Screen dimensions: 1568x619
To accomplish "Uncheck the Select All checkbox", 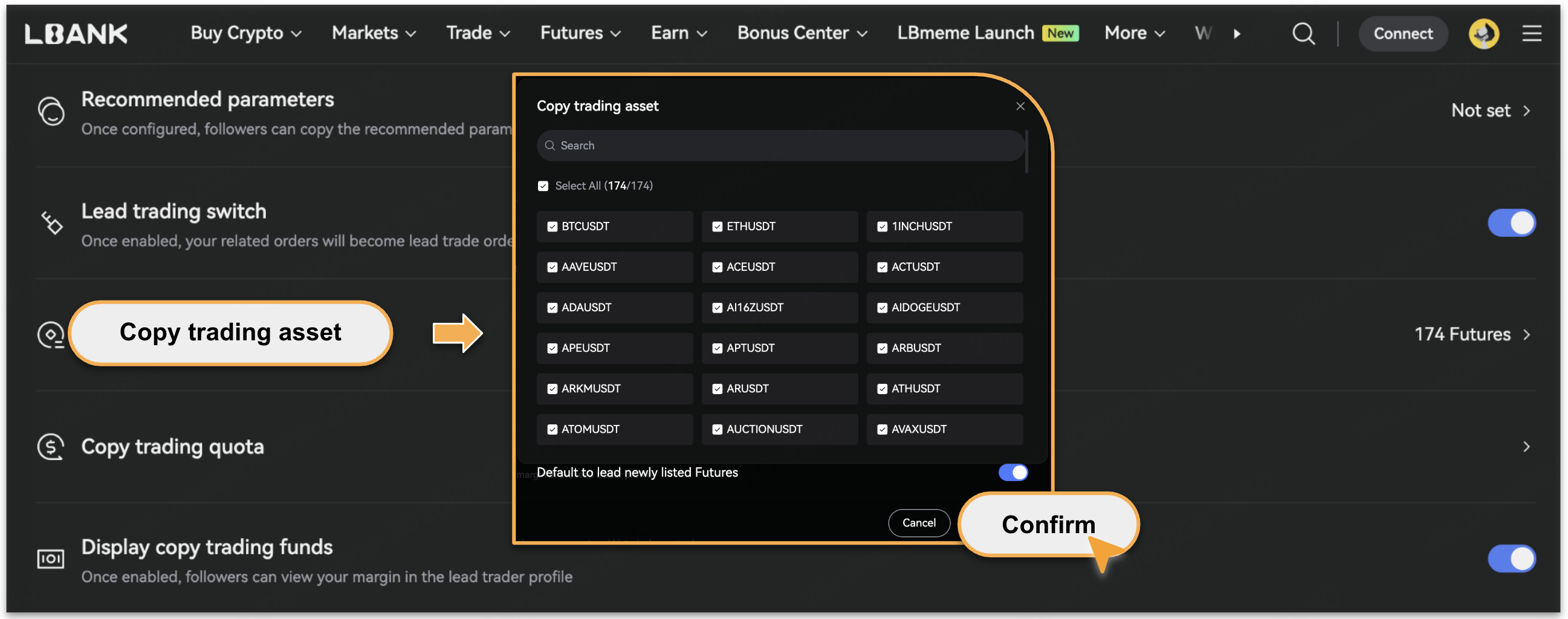I will pyautogui.click(x=543, y=186).
